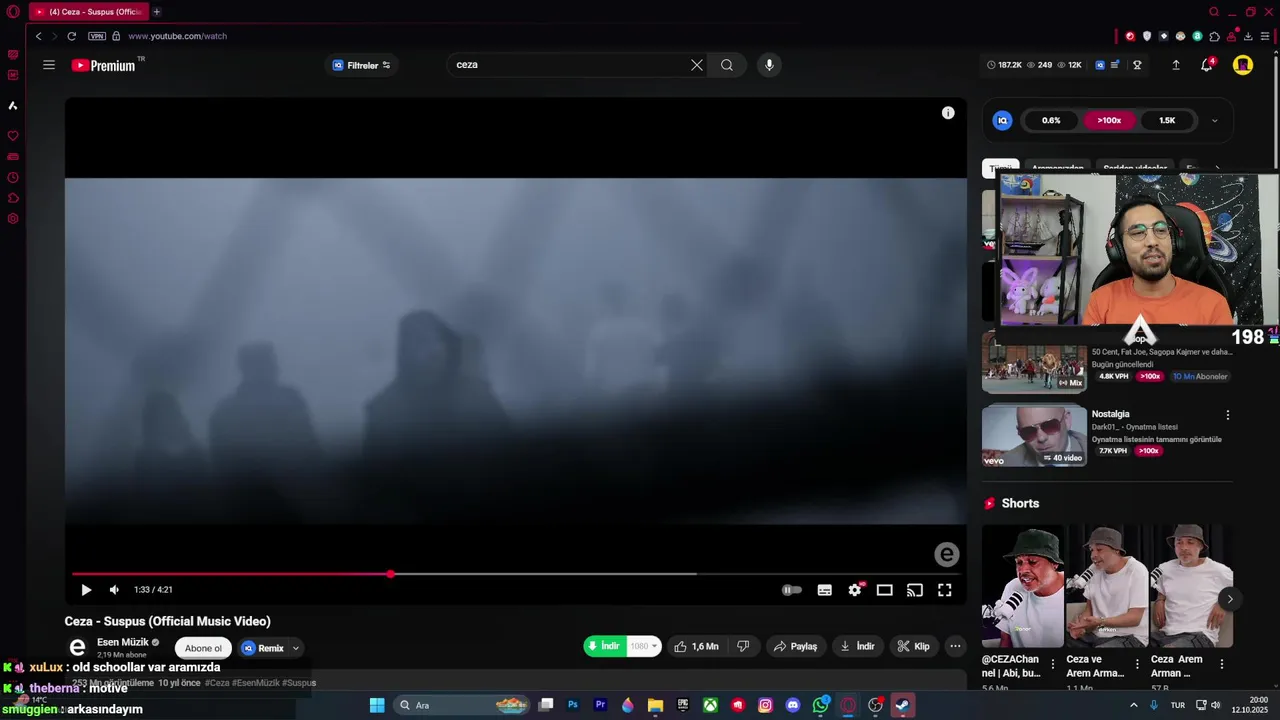Click the #Suspus hashtag link
The height and width of the screenshot is (720, 1280).
299,683
